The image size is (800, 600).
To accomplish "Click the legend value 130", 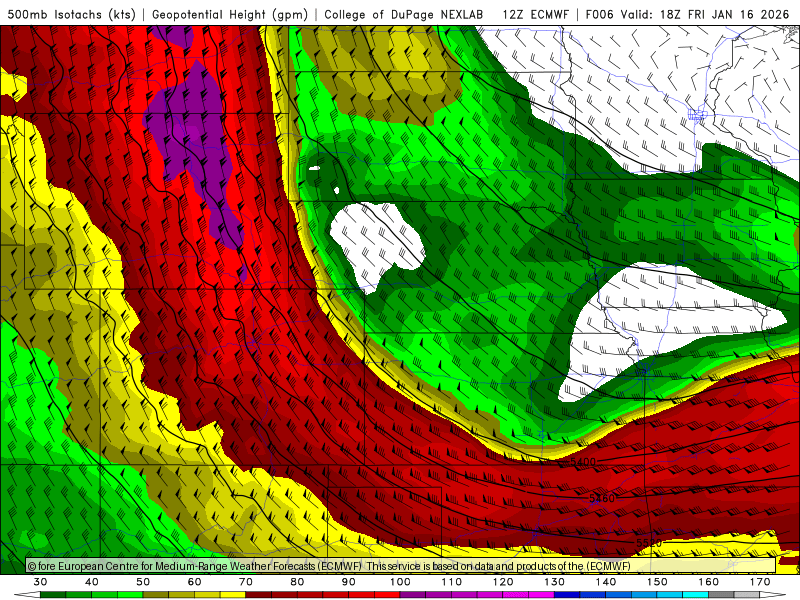I will pos(555,582).
